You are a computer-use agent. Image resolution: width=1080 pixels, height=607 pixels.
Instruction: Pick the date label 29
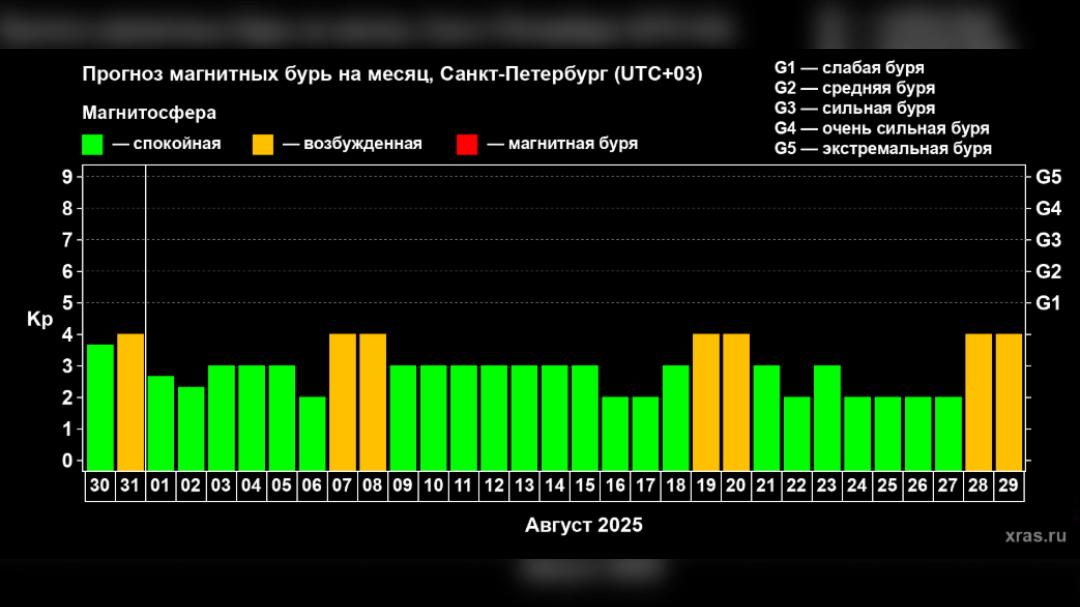click(x=1008, y=485)
